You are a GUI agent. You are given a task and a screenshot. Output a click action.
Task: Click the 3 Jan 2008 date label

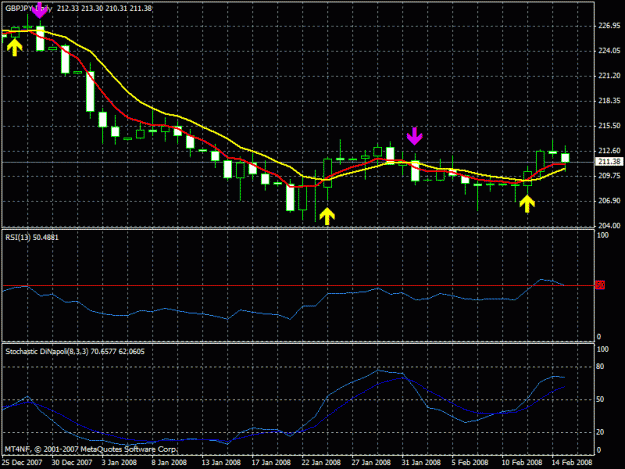coord(119,462)
